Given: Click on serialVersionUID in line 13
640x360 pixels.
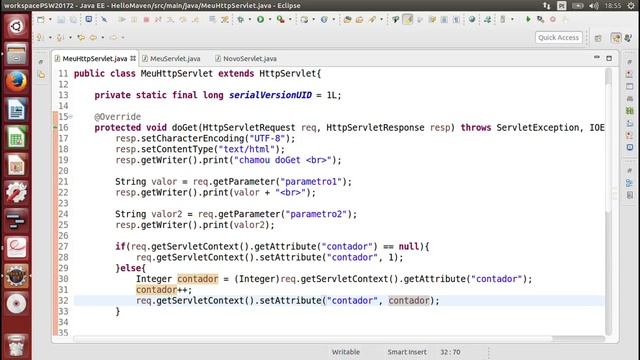Looking at the screenshot, I should tap(270, 95).
